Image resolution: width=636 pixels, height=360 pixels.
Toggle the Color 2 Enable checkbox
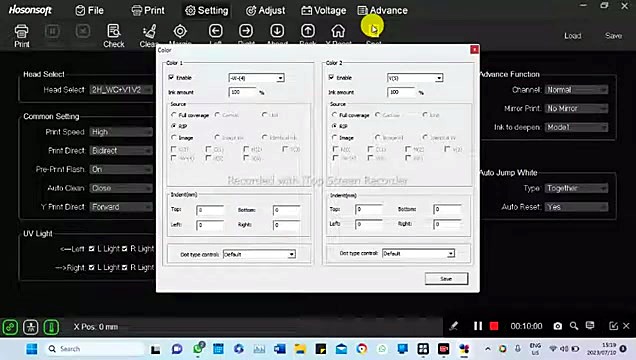click(x=331, y=77)
